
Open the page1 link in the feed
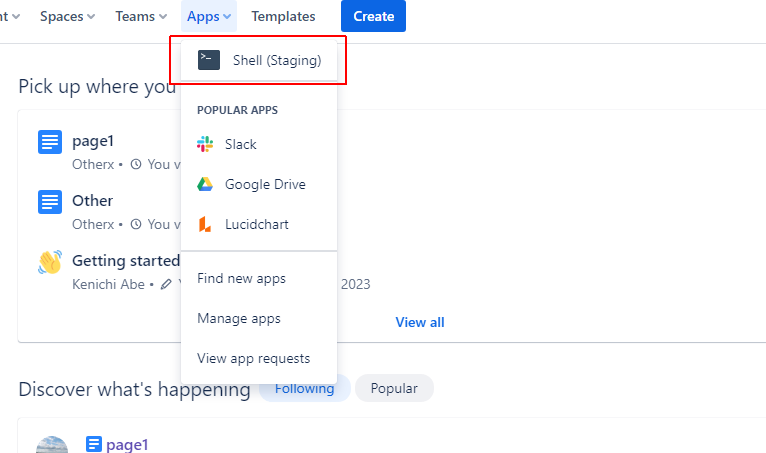click(x=127, y=444)
